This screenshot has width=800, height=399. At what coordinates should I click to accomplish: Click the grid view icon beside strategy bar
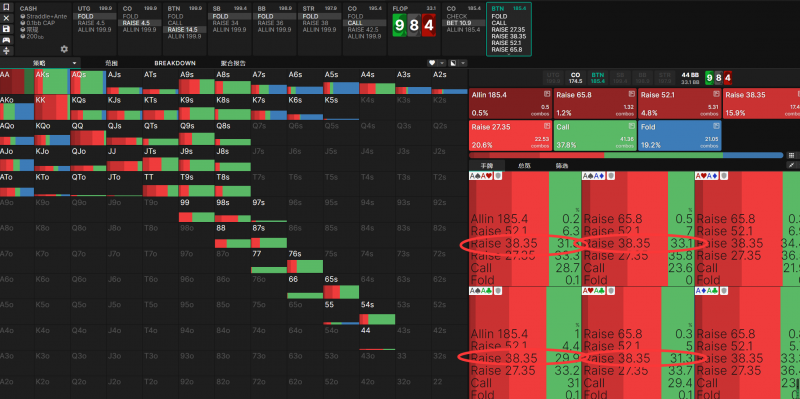791,155
